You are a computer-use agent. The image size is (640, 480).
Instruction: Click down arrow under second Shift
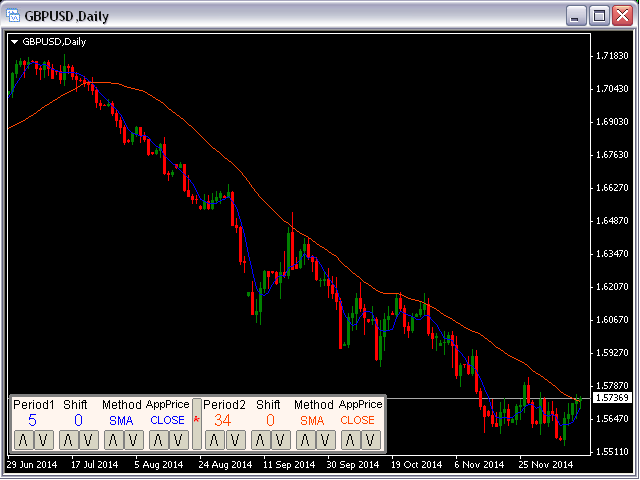pyautogui.click(x=277, y=440)
